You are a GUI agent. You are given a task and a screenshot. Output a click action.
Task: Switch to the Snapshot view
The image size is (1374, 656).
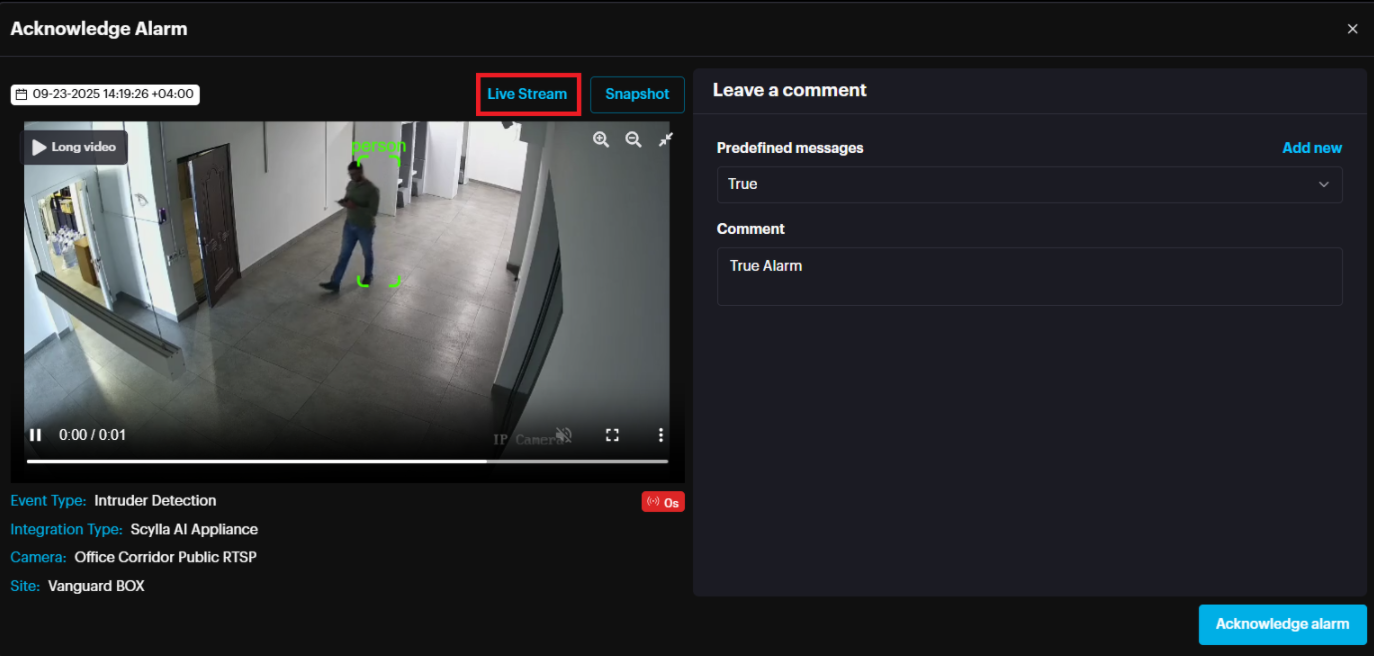[x=637, y=94]
